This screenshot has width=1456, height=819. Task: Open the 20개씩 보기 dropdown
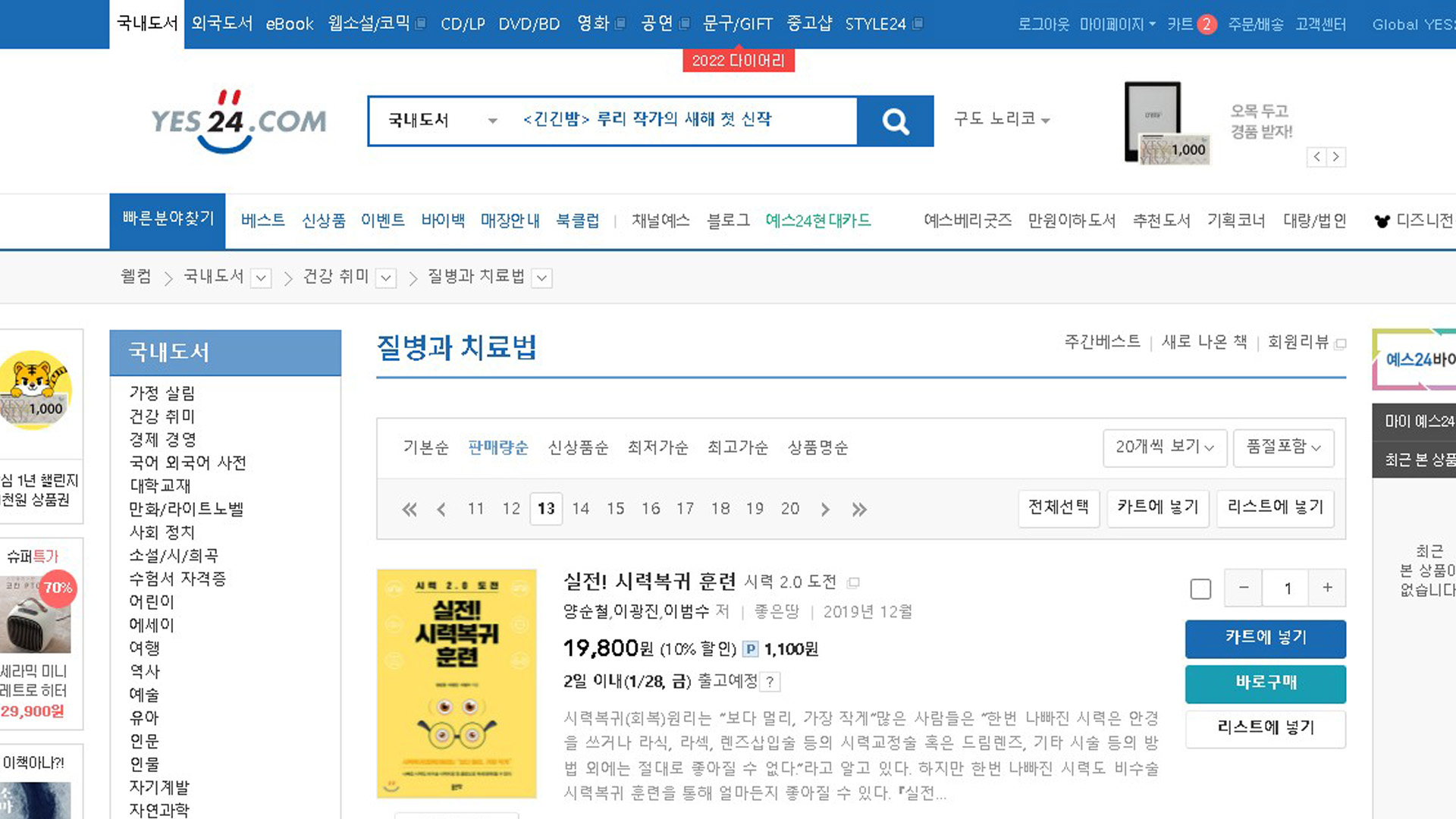[x=1165, y=447]
